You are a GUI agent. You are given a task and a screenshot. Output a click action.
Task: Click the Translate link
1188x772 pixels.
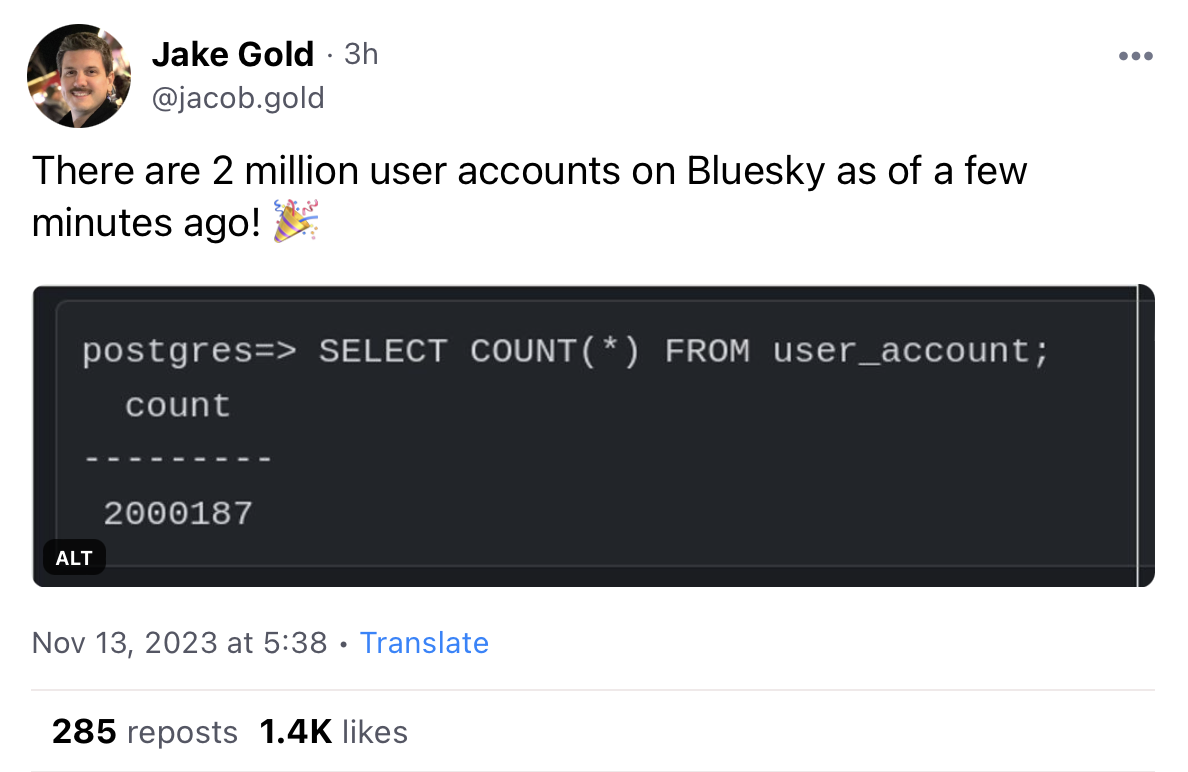pos(424,642)
